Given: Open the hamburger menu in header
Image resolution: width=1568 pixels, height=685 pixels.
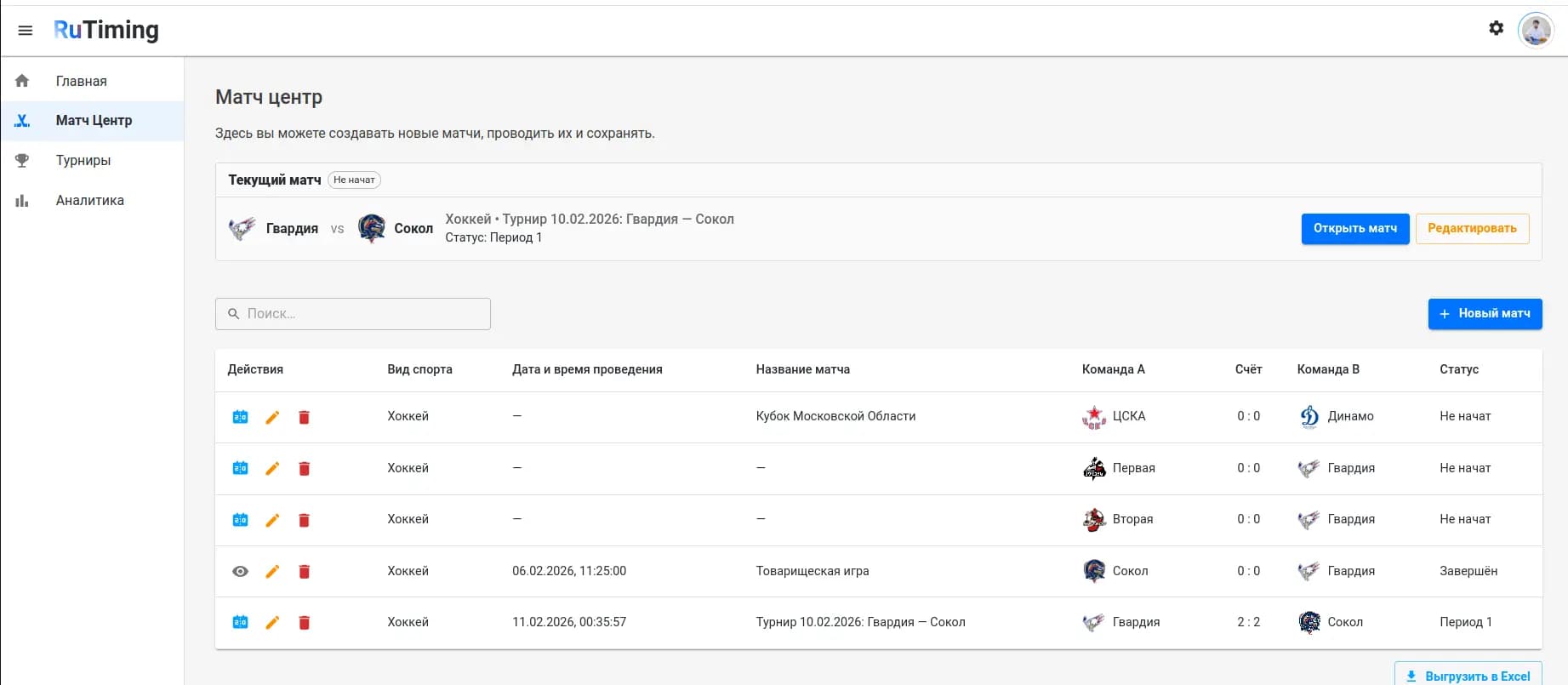Looking at the screenshot, I should [26, 31].
